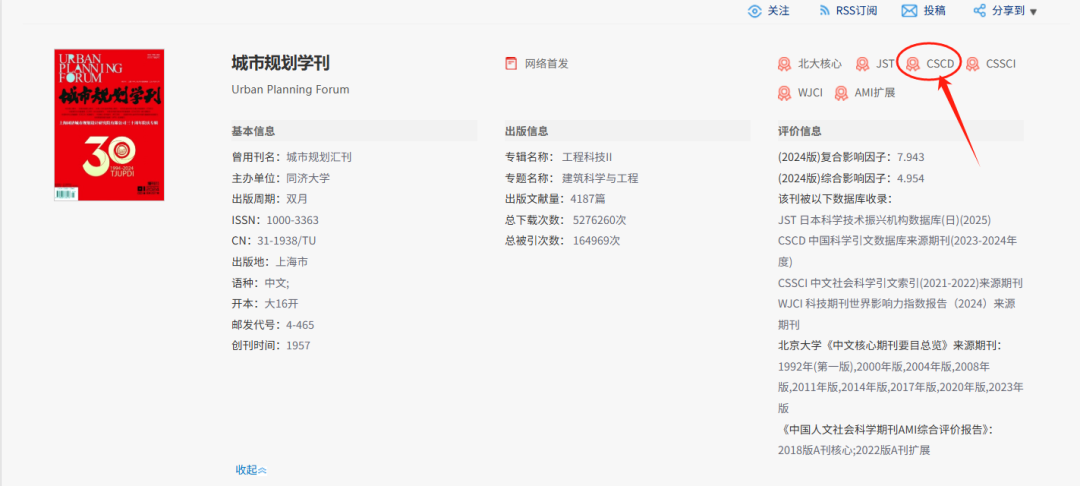Click the CSCD badge label
The width and height of the screenshot is (1080, 486).
940,64
